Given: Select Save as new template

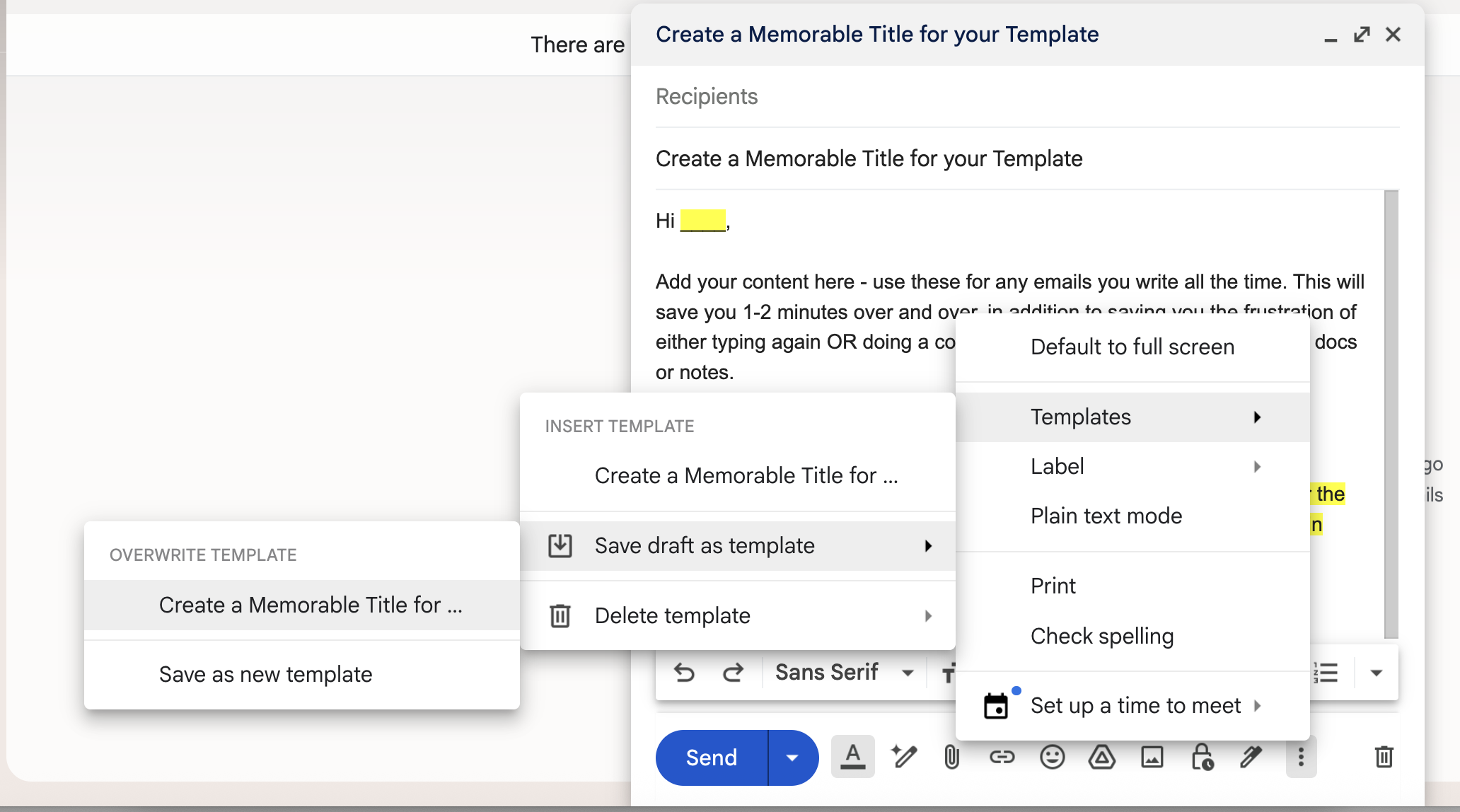Looking at the screenshot, I should (265, 674).
